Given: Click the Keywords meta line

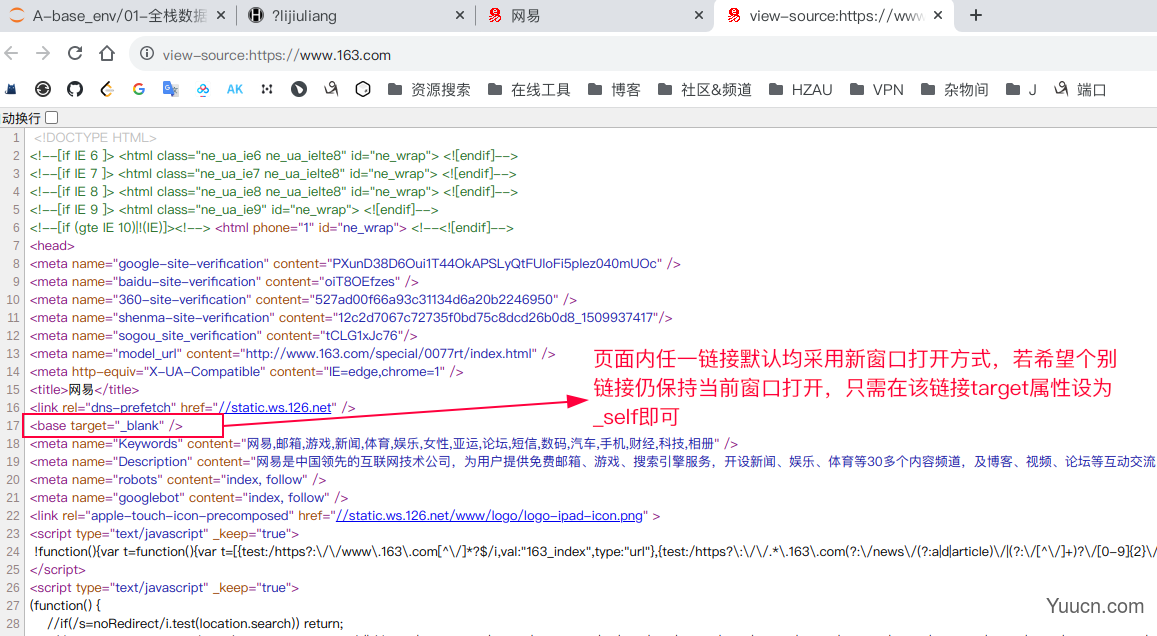Looking at the screenshot, I should click(384, 443).
